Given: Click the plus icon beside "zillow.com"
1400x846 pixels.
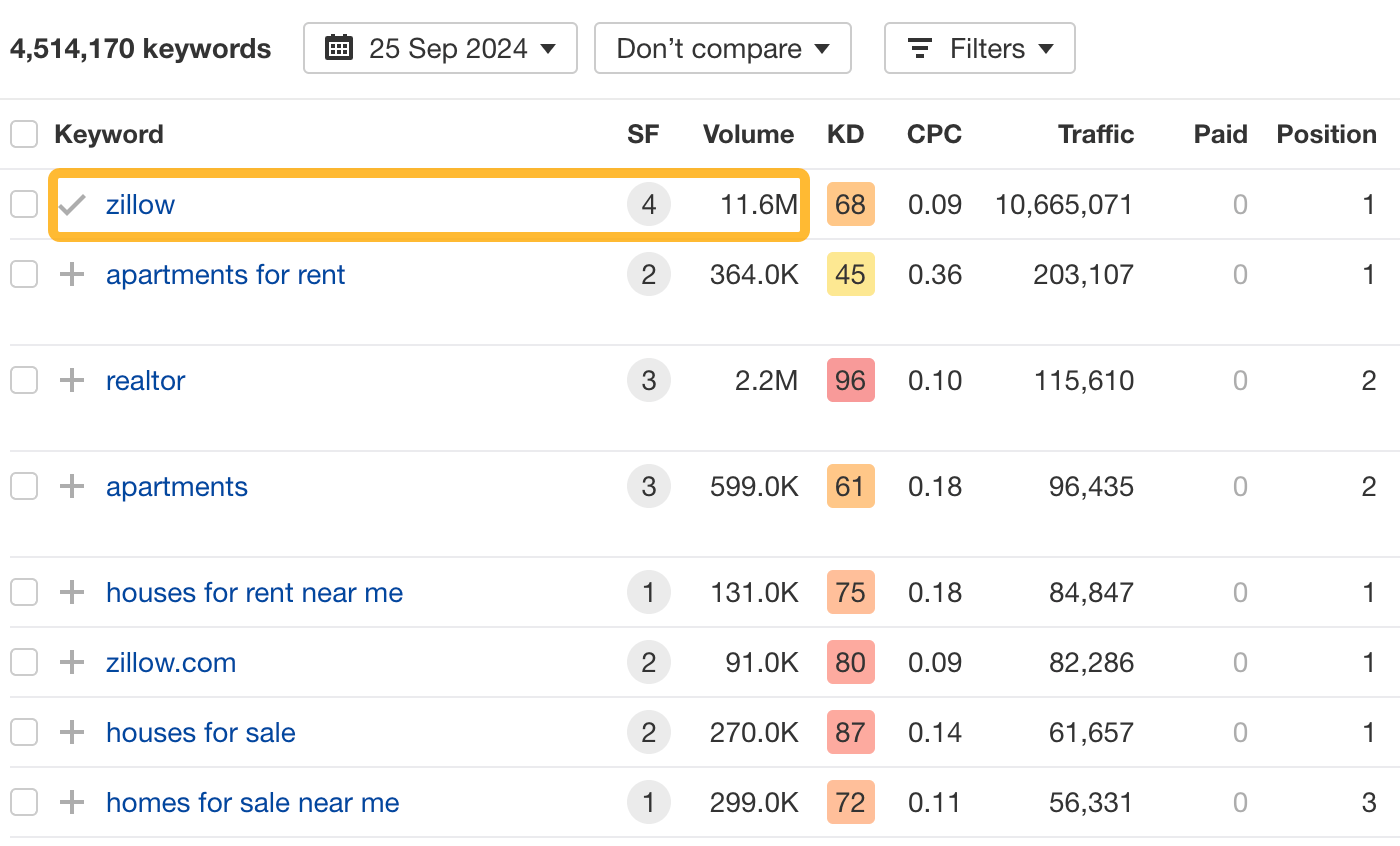Looking at the screenshot, I should (x=70, y=662).
